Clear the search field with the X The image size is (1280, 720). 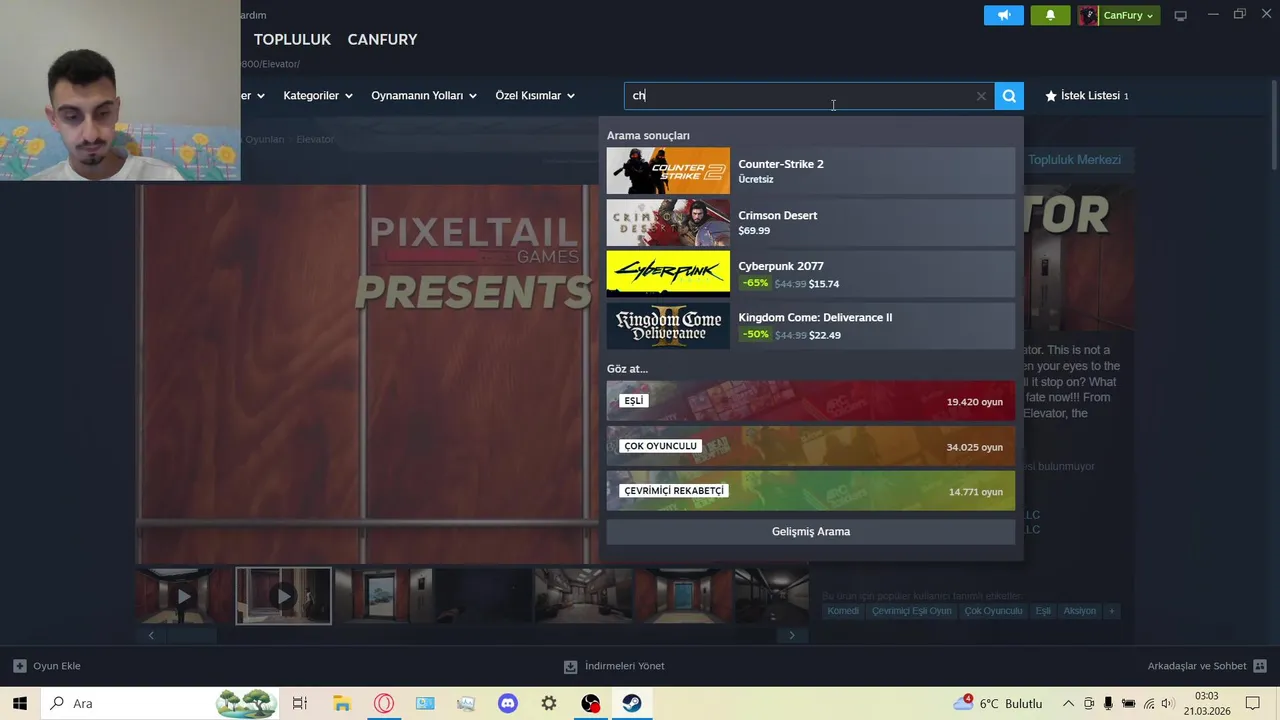point(981,96)
